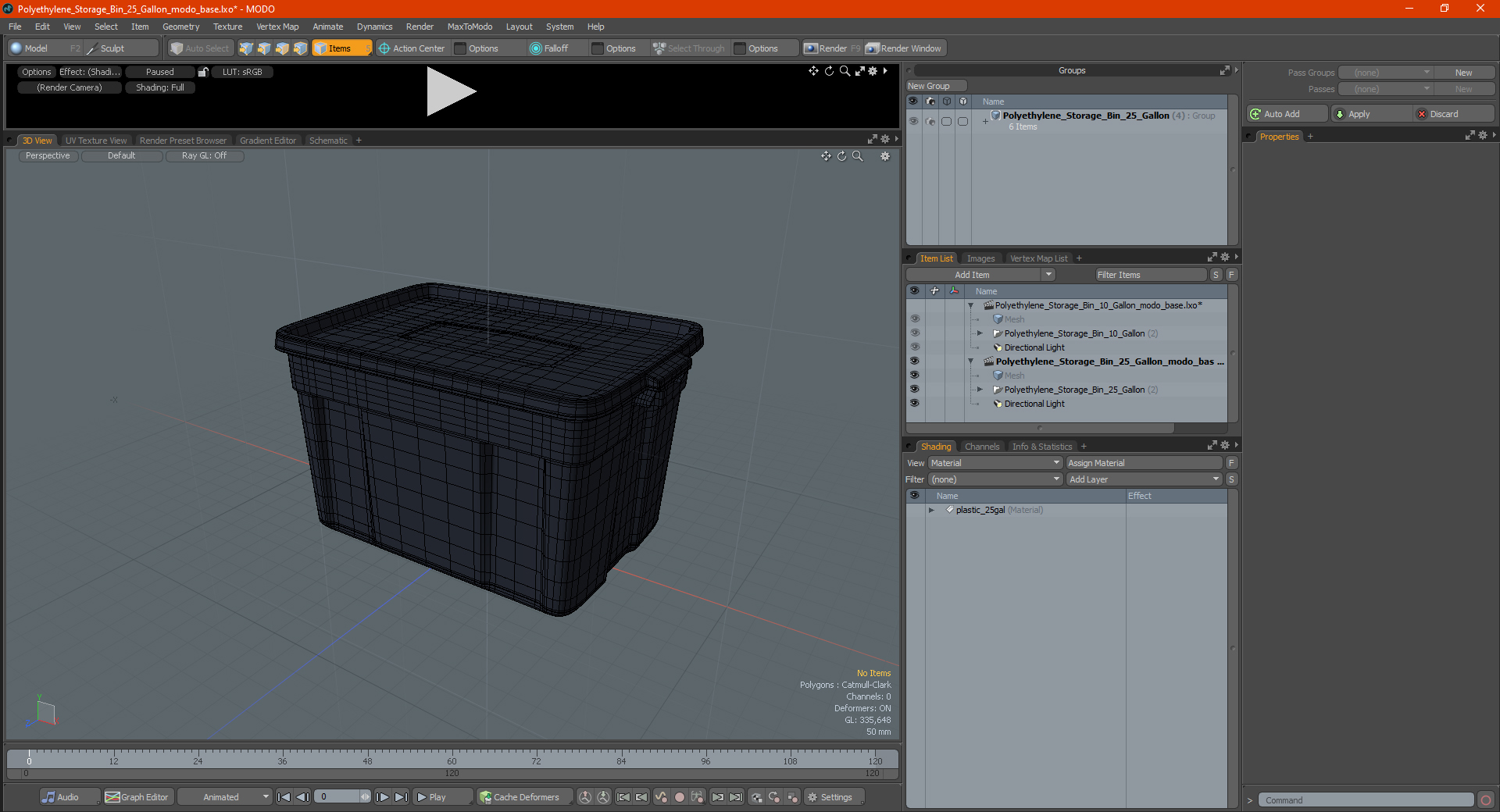Select Materials selection mode icon
Screen dimensions: 1500x812
(300, 48)
